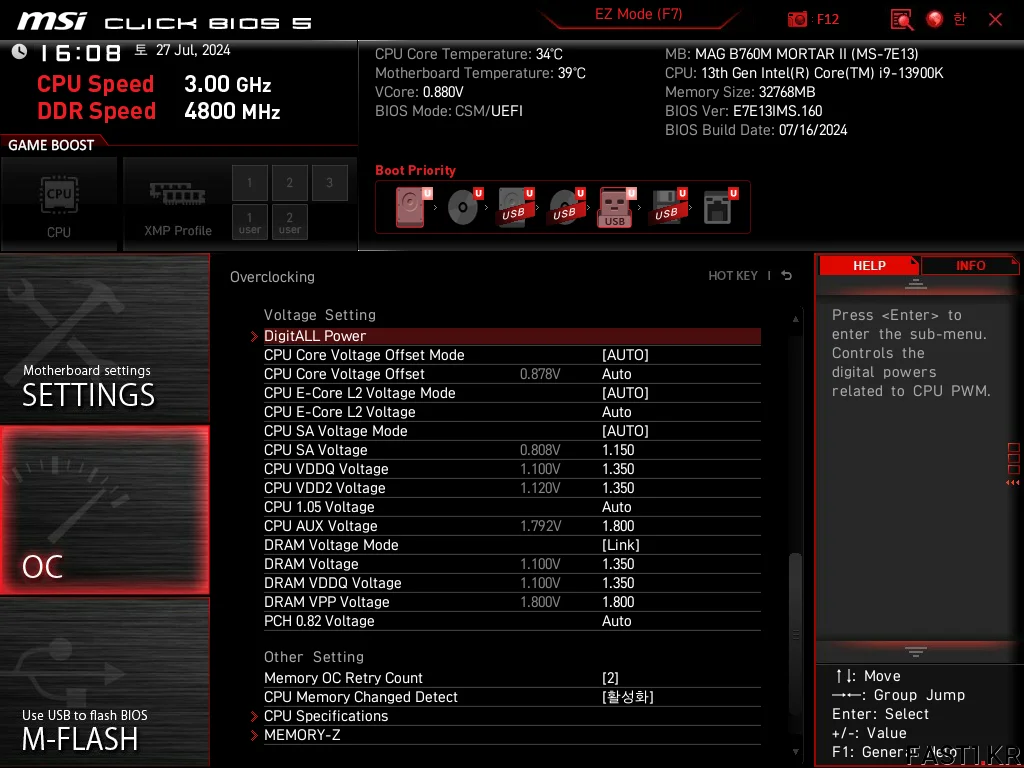Click the clock icon beside the time
Screen dimensions: 1024x768
pos(20,51)
